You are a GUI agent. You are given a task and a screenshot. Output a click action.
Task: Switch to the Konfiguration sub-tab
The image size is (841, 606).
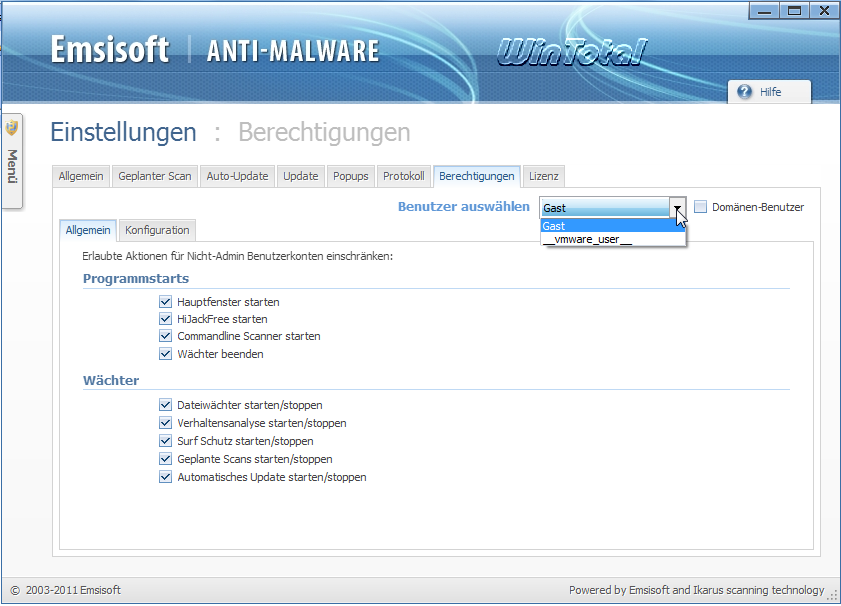pos(157,231)
